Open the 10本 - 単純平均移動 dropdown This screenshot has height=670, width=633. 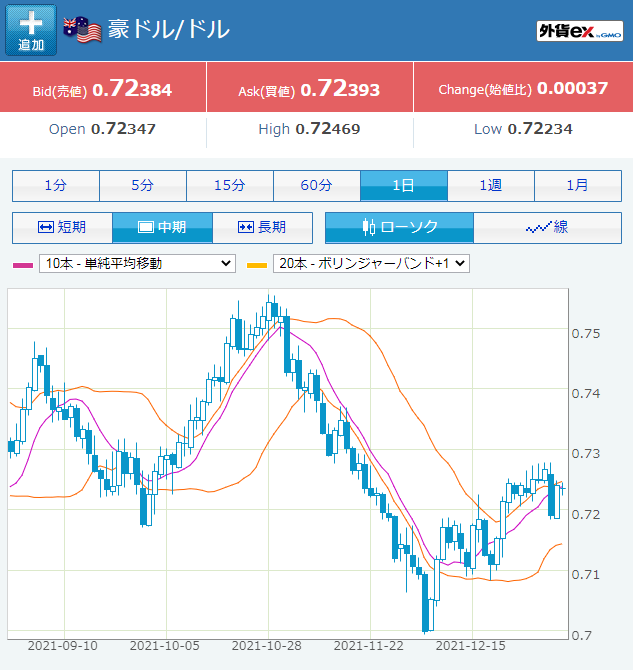[x=137, y=263]
